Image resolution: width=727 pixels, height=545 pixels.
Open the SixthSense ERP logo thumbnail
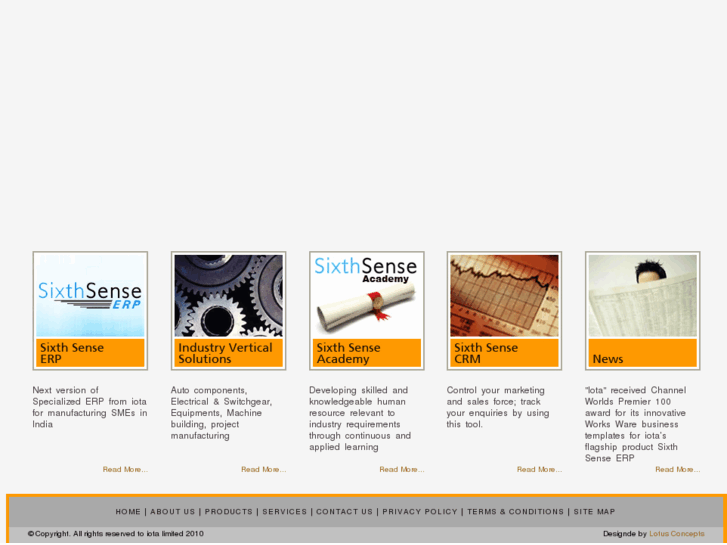(x=90, y=295)
